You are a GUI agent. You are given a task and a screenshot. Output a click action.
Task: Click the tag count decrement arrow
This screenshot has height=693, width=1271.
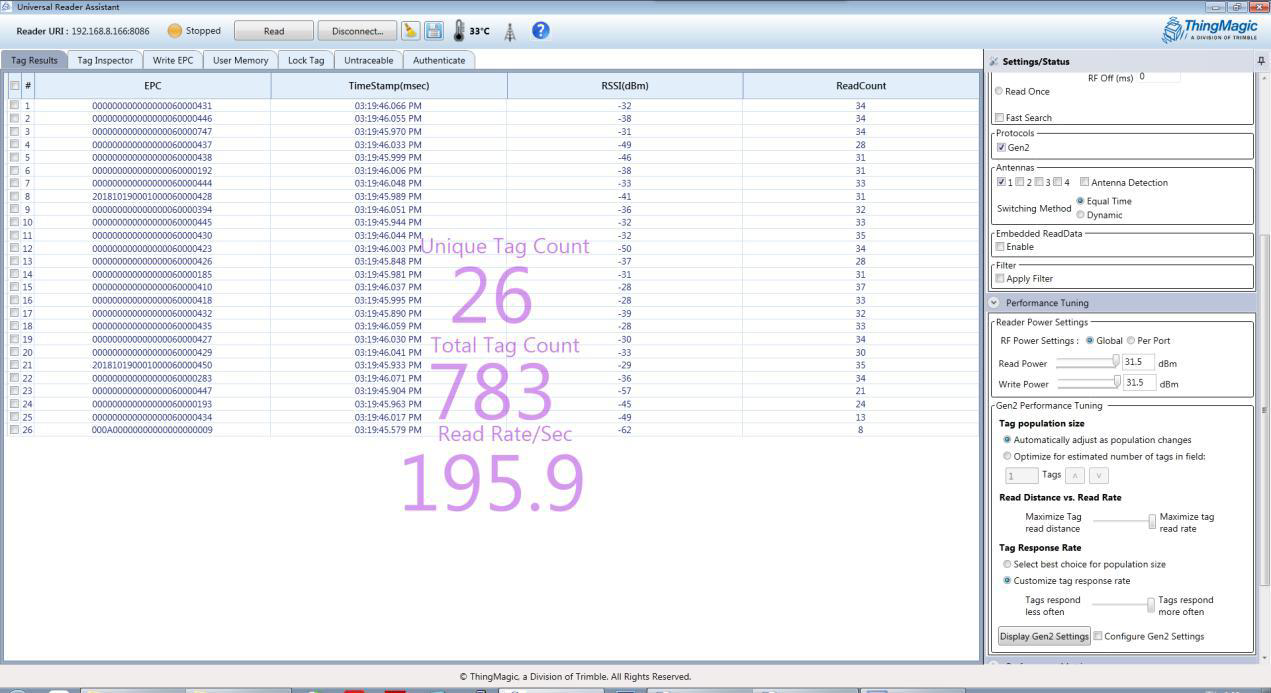point(1097,476)
